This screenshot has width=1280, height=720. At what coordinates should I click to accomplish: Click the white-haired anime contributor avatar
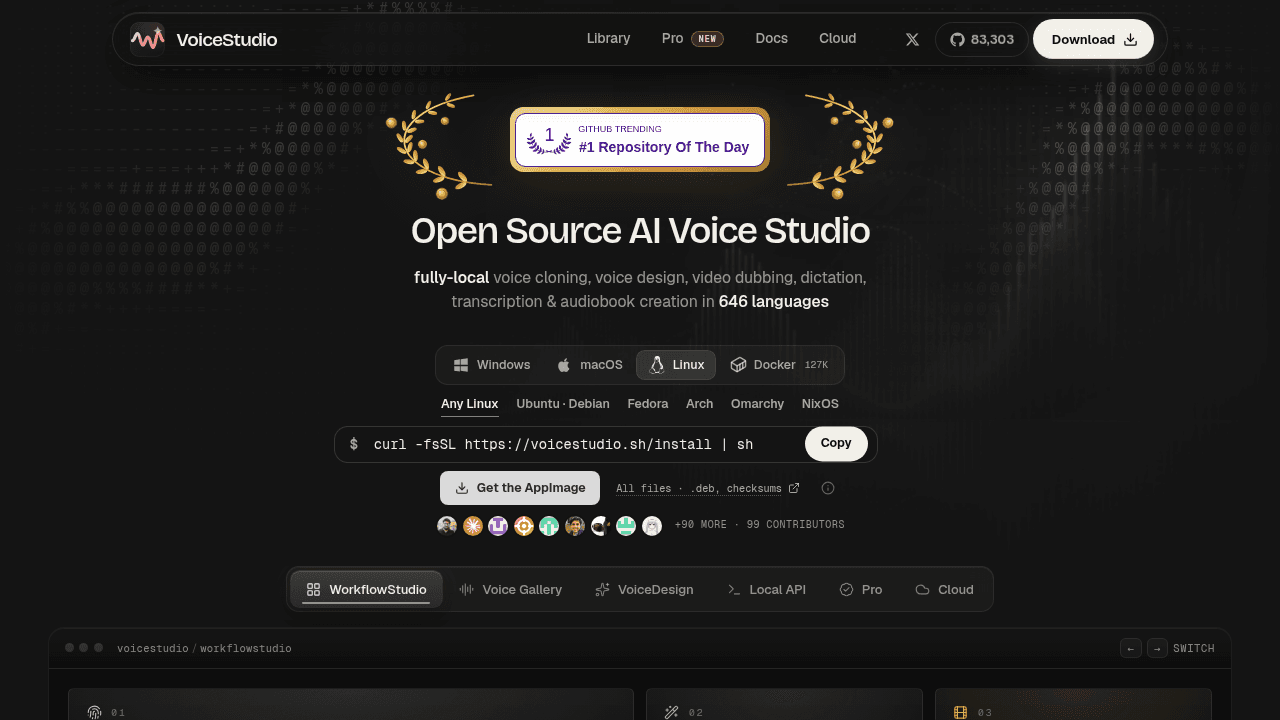click(x=652, y=525)
